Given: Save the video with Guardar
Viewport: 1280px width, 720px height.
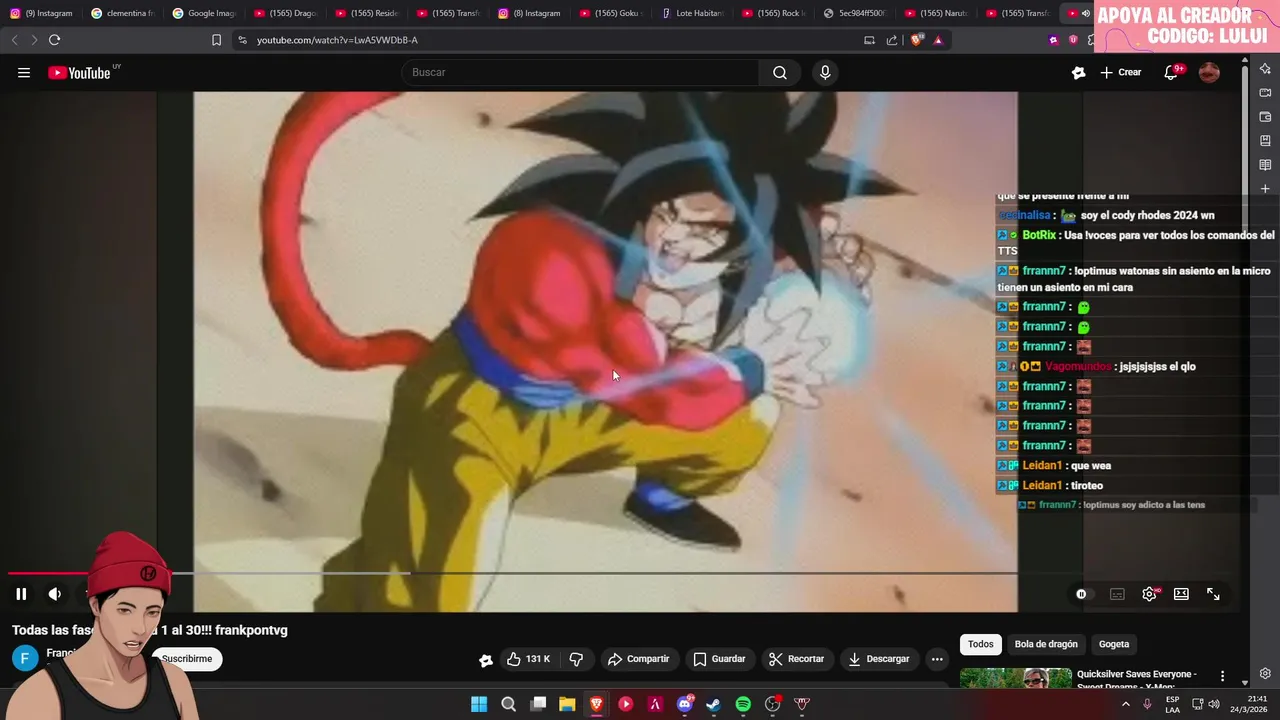Looking at the screenshot, I should 719,659.
